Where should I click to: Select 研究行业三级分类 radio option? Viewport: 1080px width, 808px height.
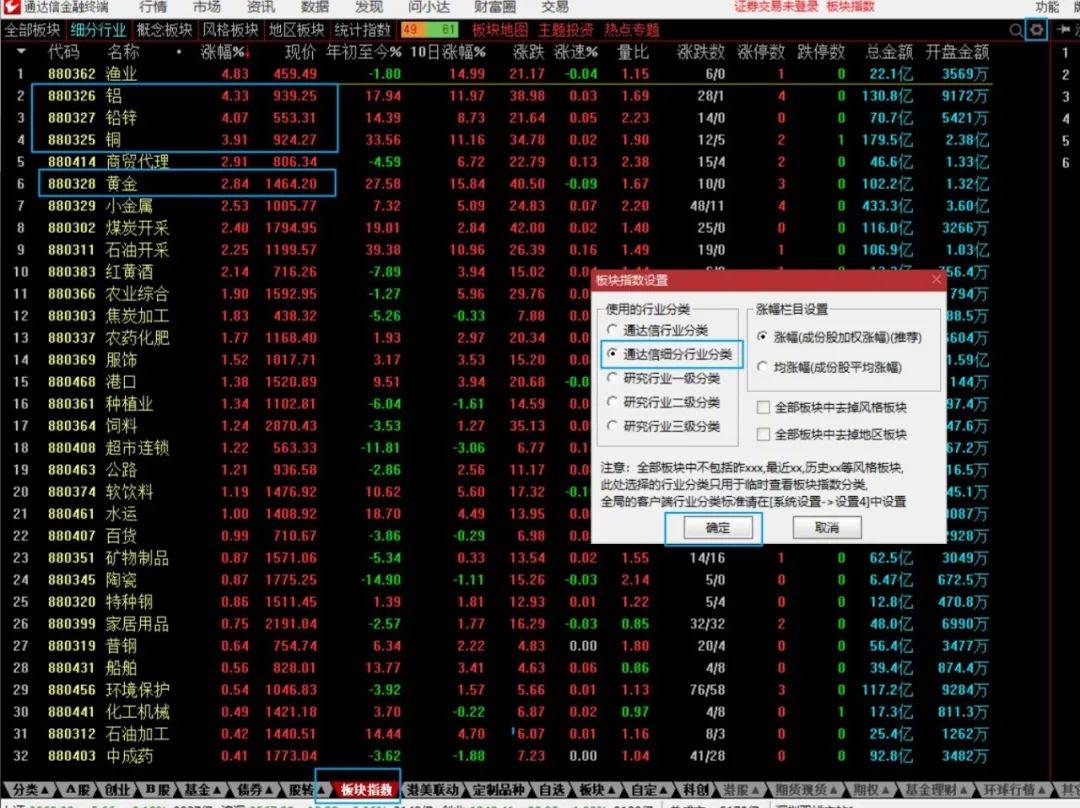click(x=612, y=426)
